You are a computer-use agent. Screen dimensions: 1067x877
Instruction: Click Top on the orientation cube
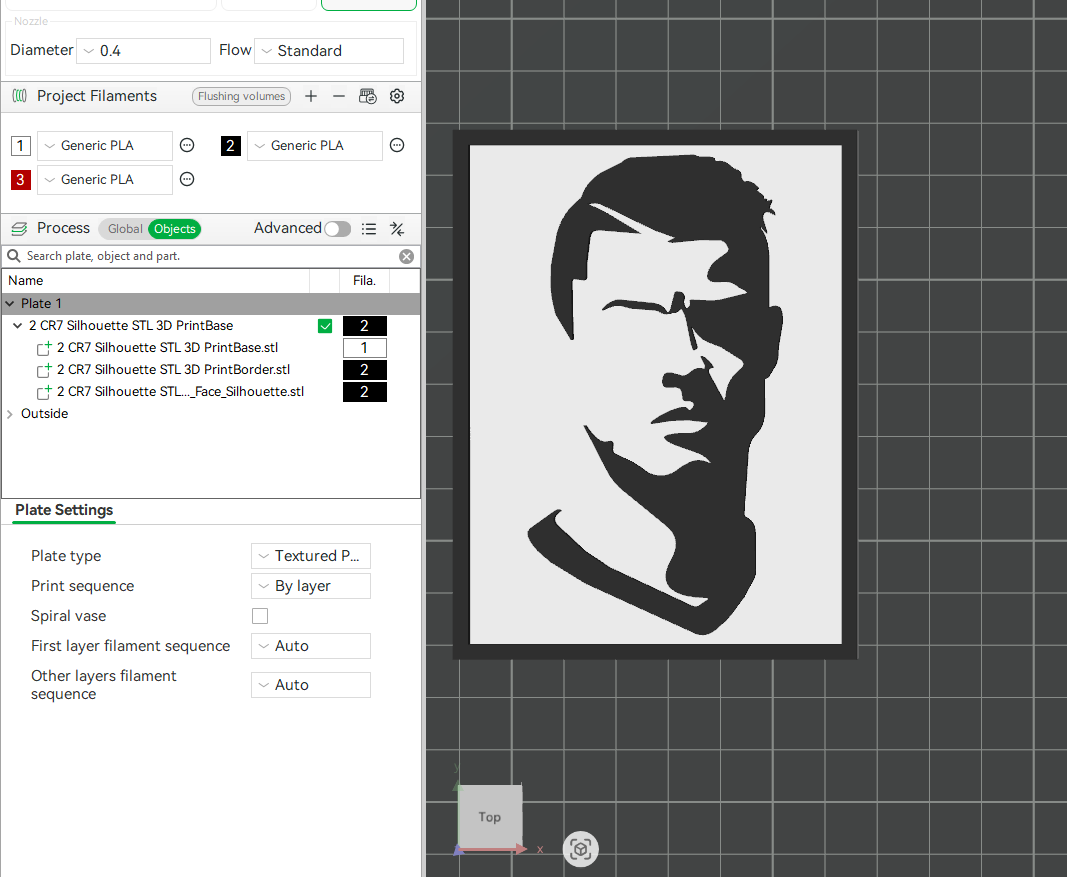click(489, 817)
